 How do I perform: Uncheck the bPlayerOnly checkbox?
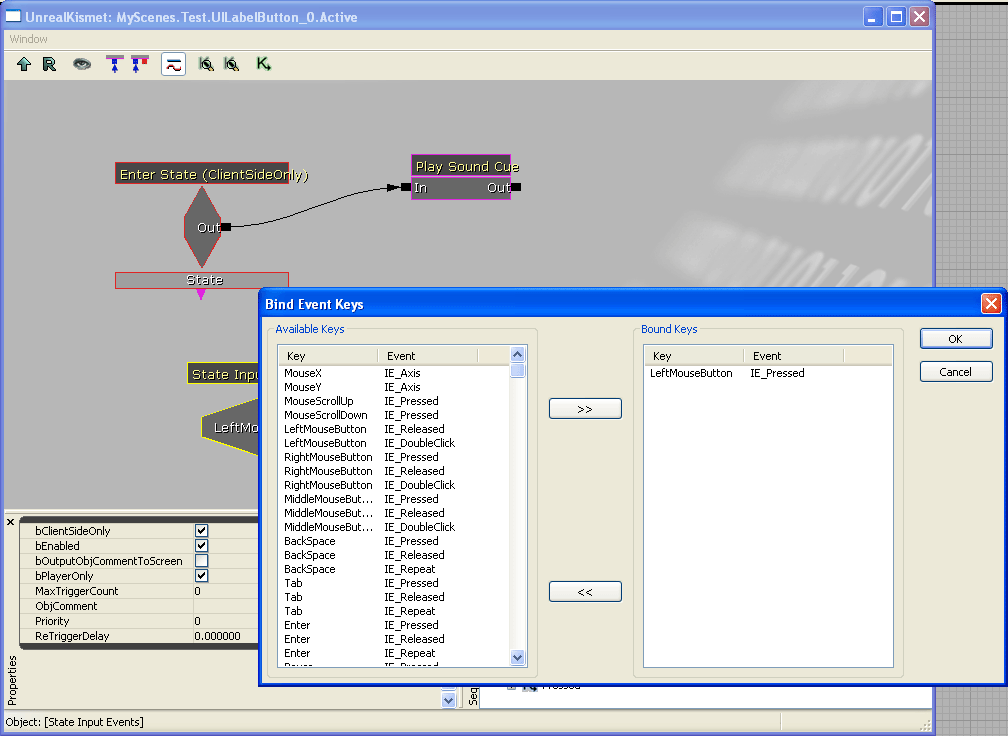(x=203, y=576)
